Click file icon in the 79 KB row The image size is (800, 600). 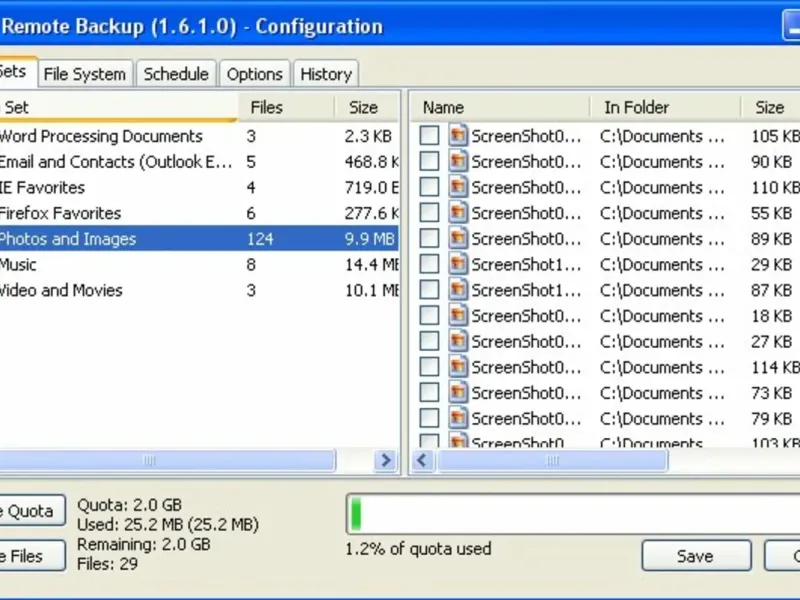coord(458,418)
